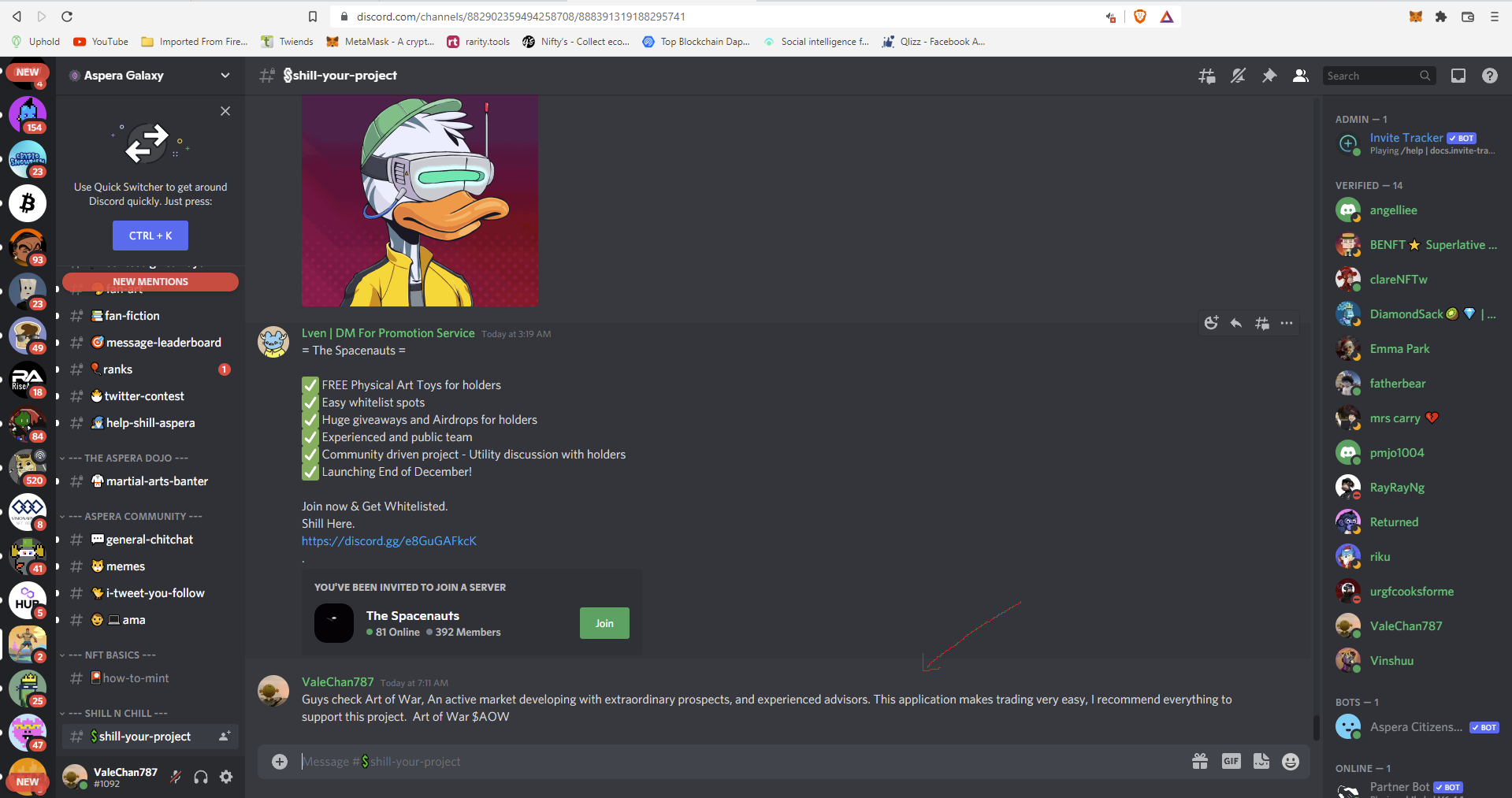
Task: Open the rarity.tools bookmark
Action: [478, 42]
